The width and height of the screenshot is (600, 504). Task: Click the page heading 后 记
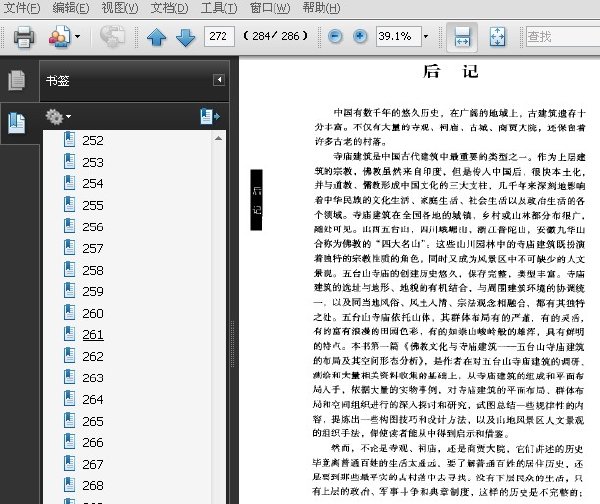(450, 72)
